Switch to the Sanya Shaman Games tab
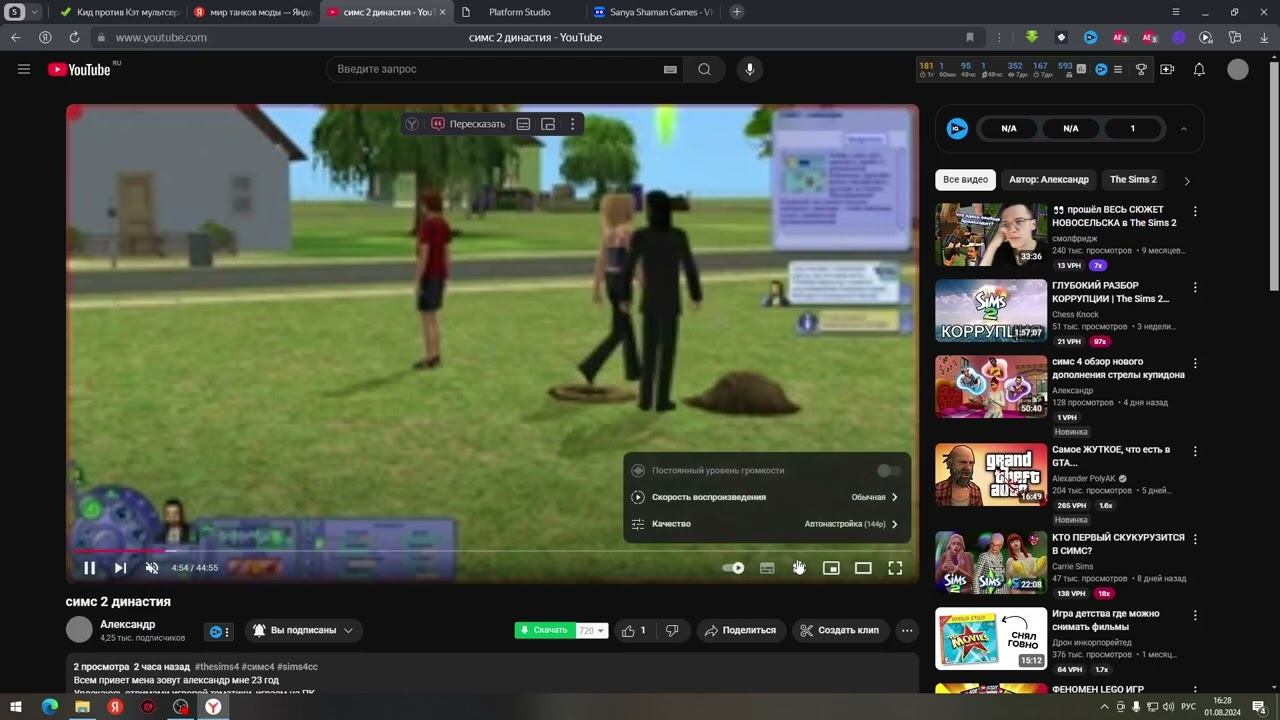1280x720 pixels. [652, 12]
